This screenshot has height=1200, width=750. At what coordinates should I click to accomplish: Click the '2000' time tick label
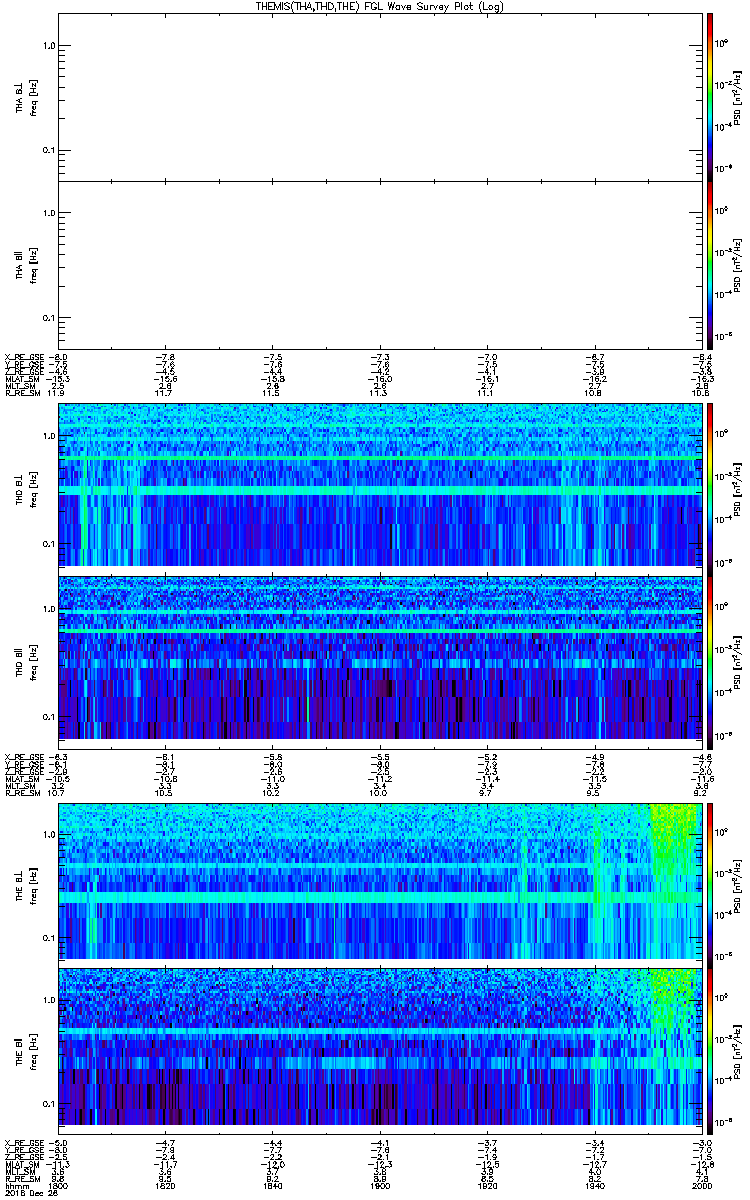pos(700,1185)
